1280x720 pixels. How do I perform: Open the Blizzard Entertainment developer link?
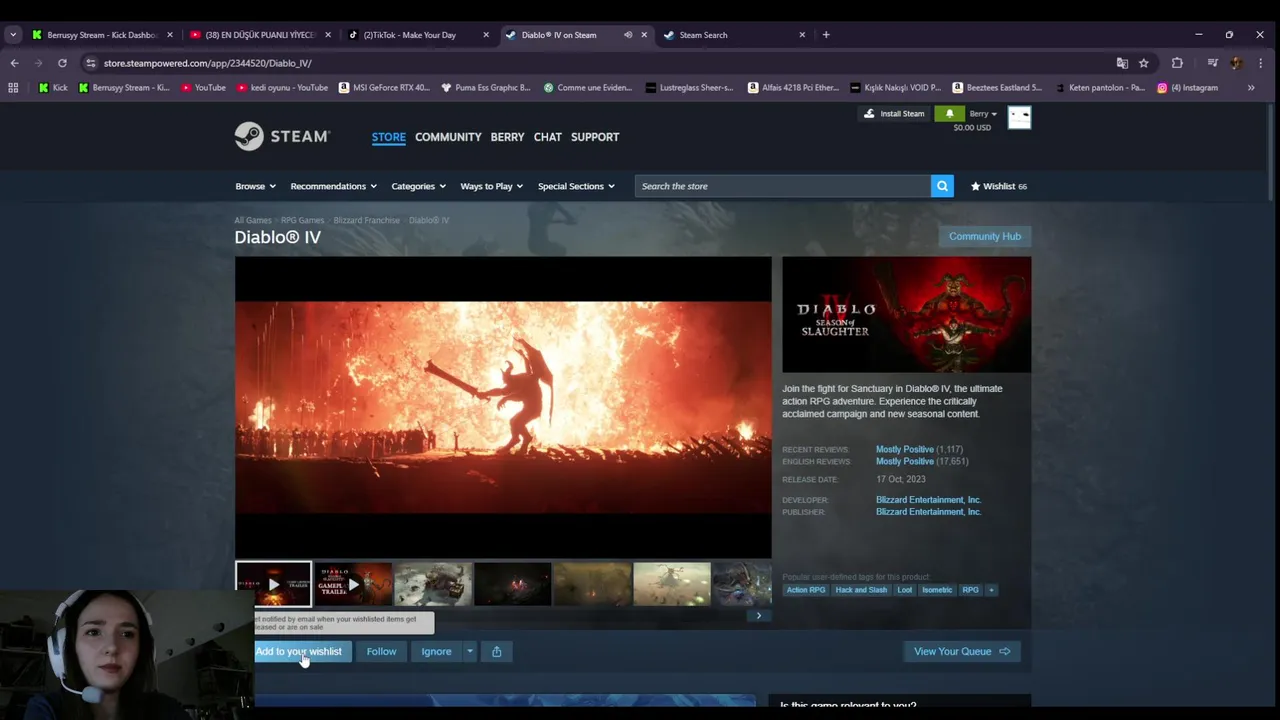[928, 500]
